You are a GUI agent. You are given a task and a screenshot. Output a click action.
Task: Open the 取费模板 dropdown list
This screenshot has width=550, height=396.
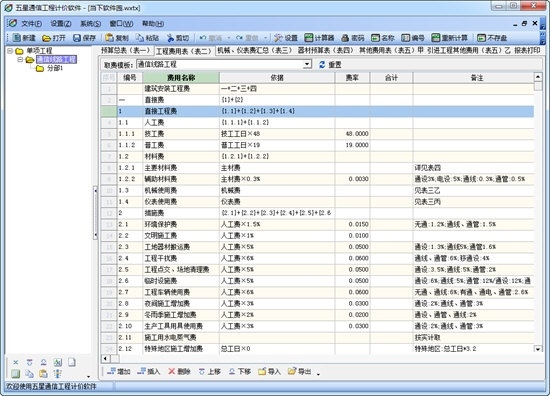(307, 64)
